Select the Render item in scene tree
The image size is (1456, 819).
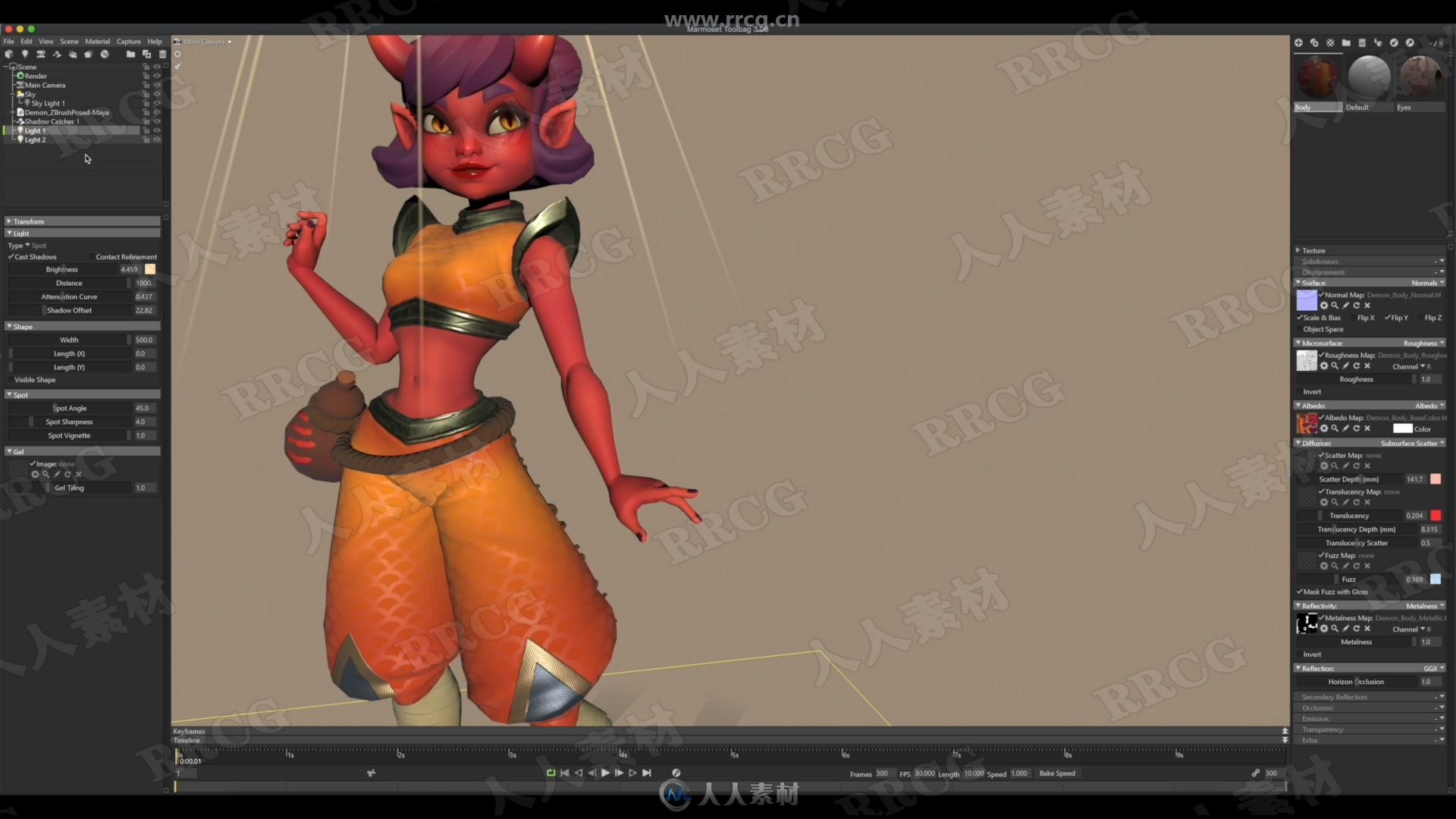(x=35, y=76)
